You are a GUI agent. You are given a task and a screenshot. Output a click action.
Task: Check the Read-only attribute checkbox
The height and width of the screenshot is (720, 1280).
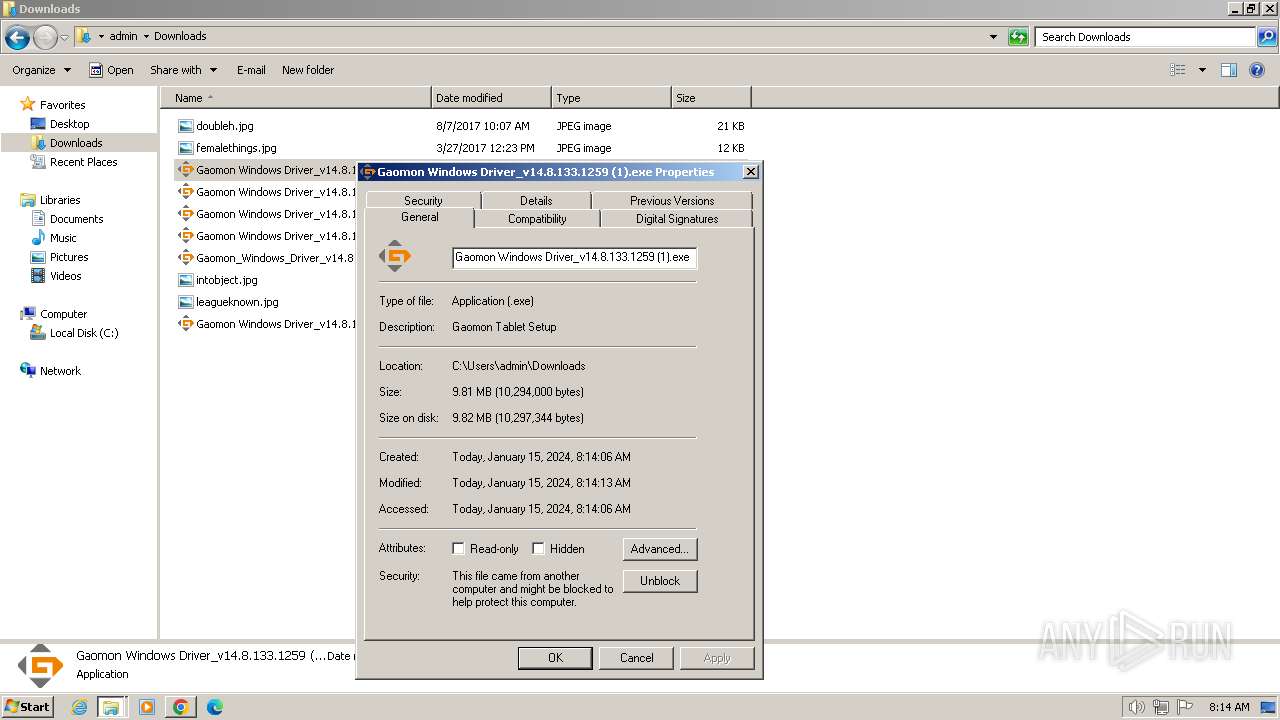click(458, 548)
